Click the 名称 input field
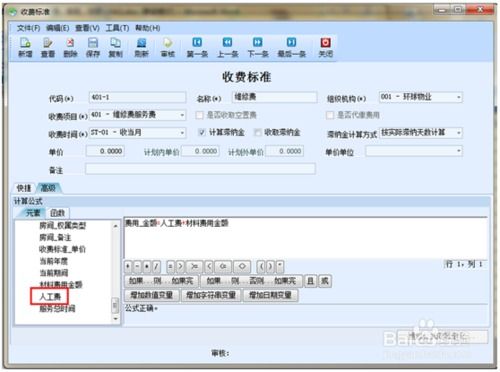The image size is (500, 372). point(274,97)
